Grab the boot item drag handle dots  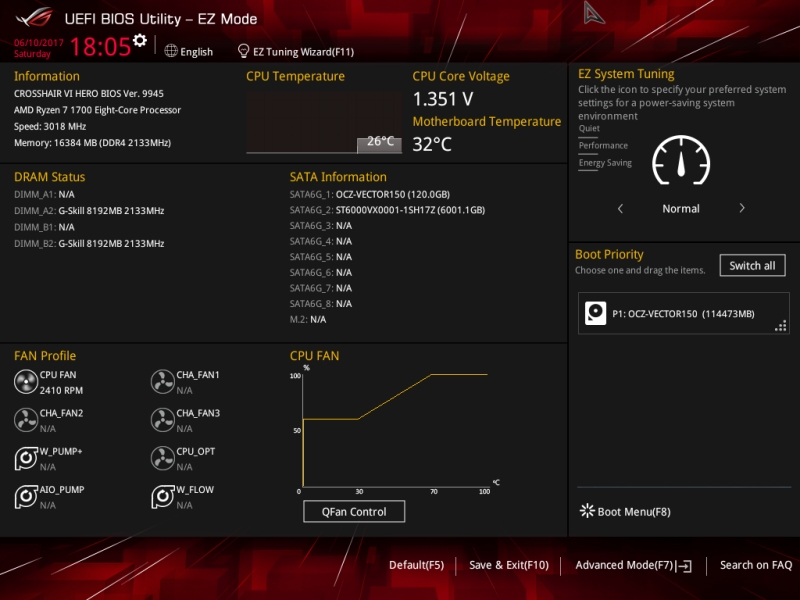point(781,326)
